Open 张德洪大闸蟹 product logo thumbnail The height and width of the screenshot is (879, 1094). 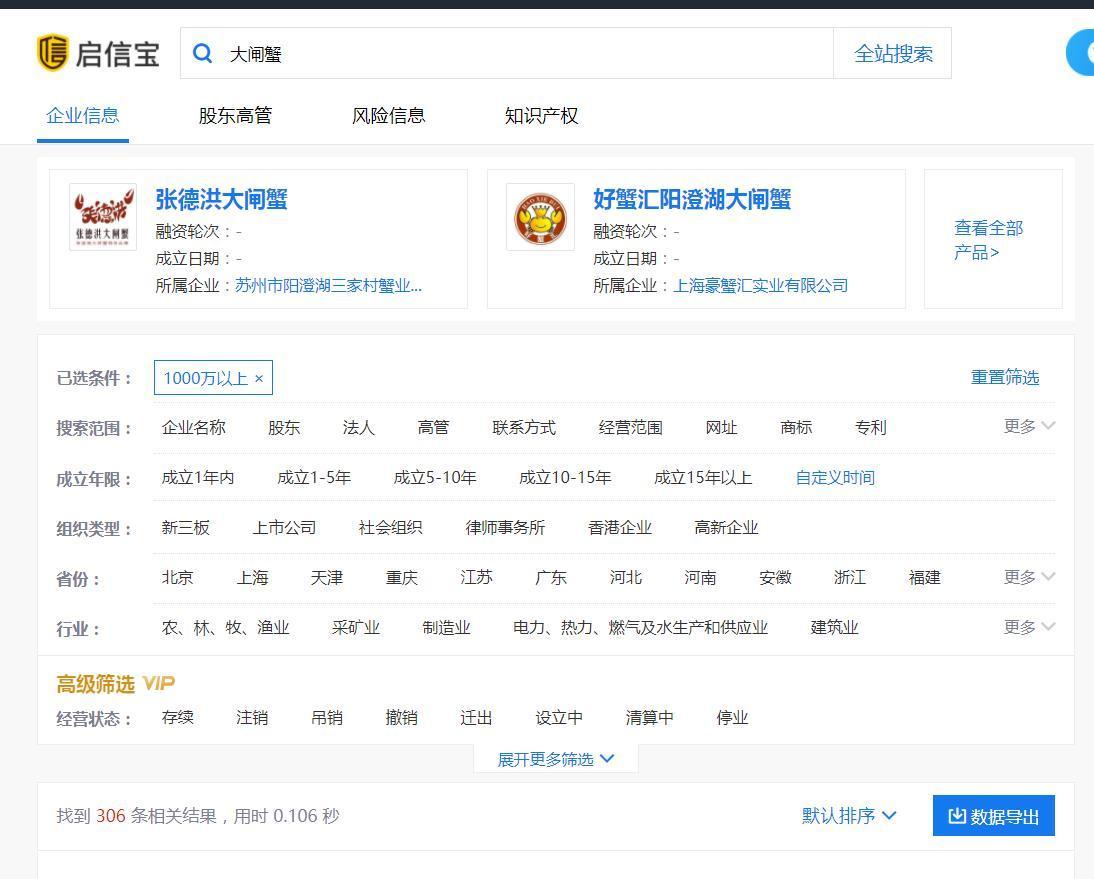[x=103, y=217]
